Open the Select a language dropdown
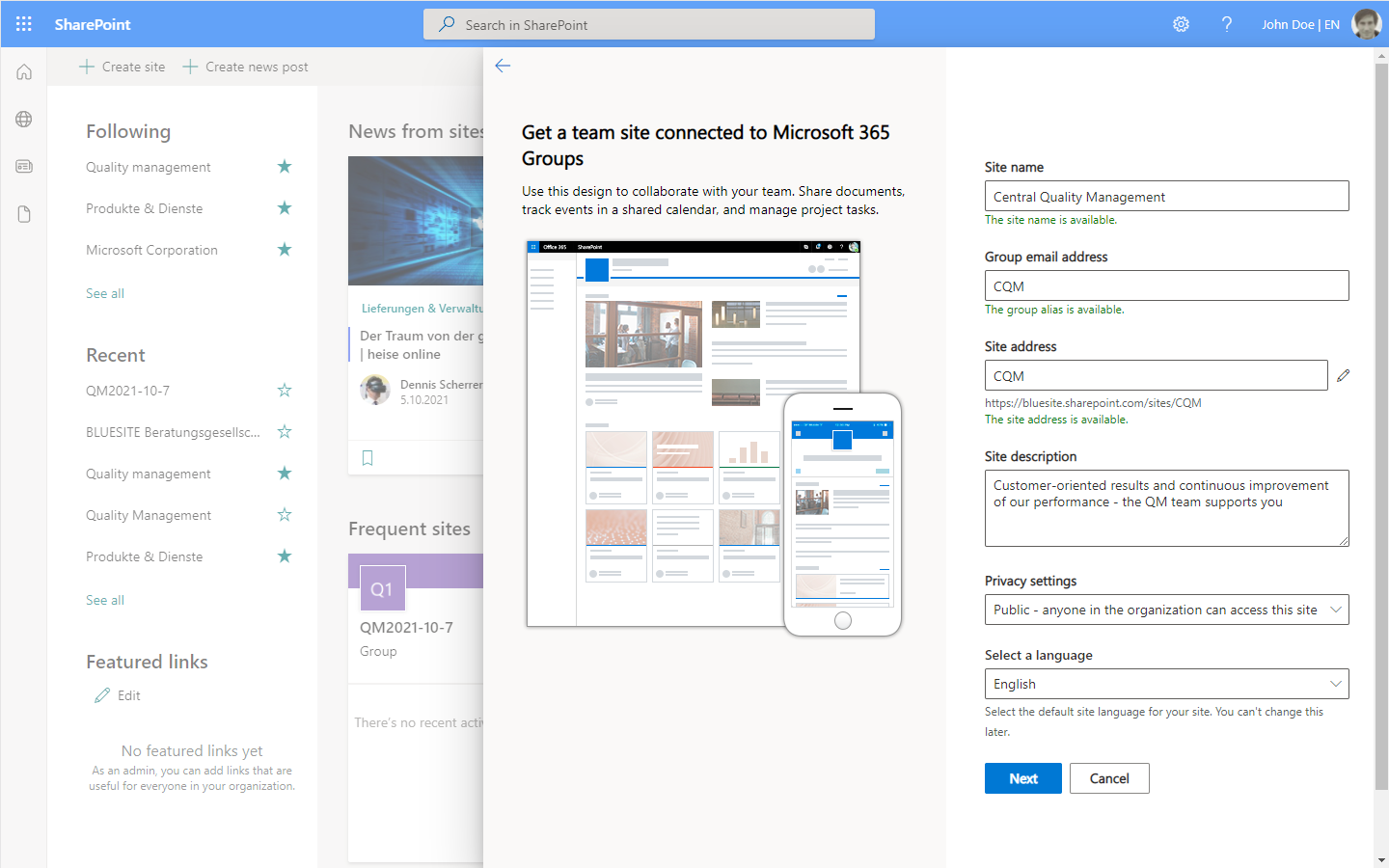Image resolution: width=1389 pixels, height=868 pixels. click(x=1166, y=684)
